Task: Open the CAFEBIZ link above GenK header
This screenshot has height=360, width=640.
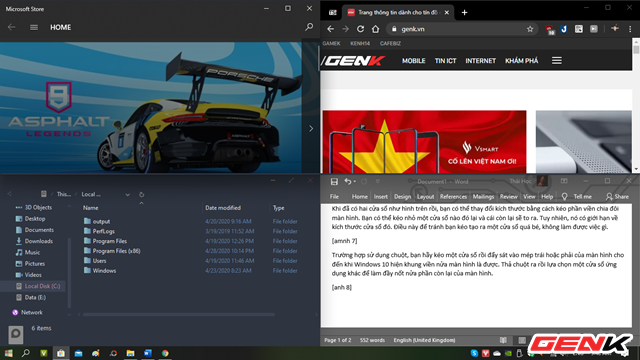Action: tap(390, 43)
